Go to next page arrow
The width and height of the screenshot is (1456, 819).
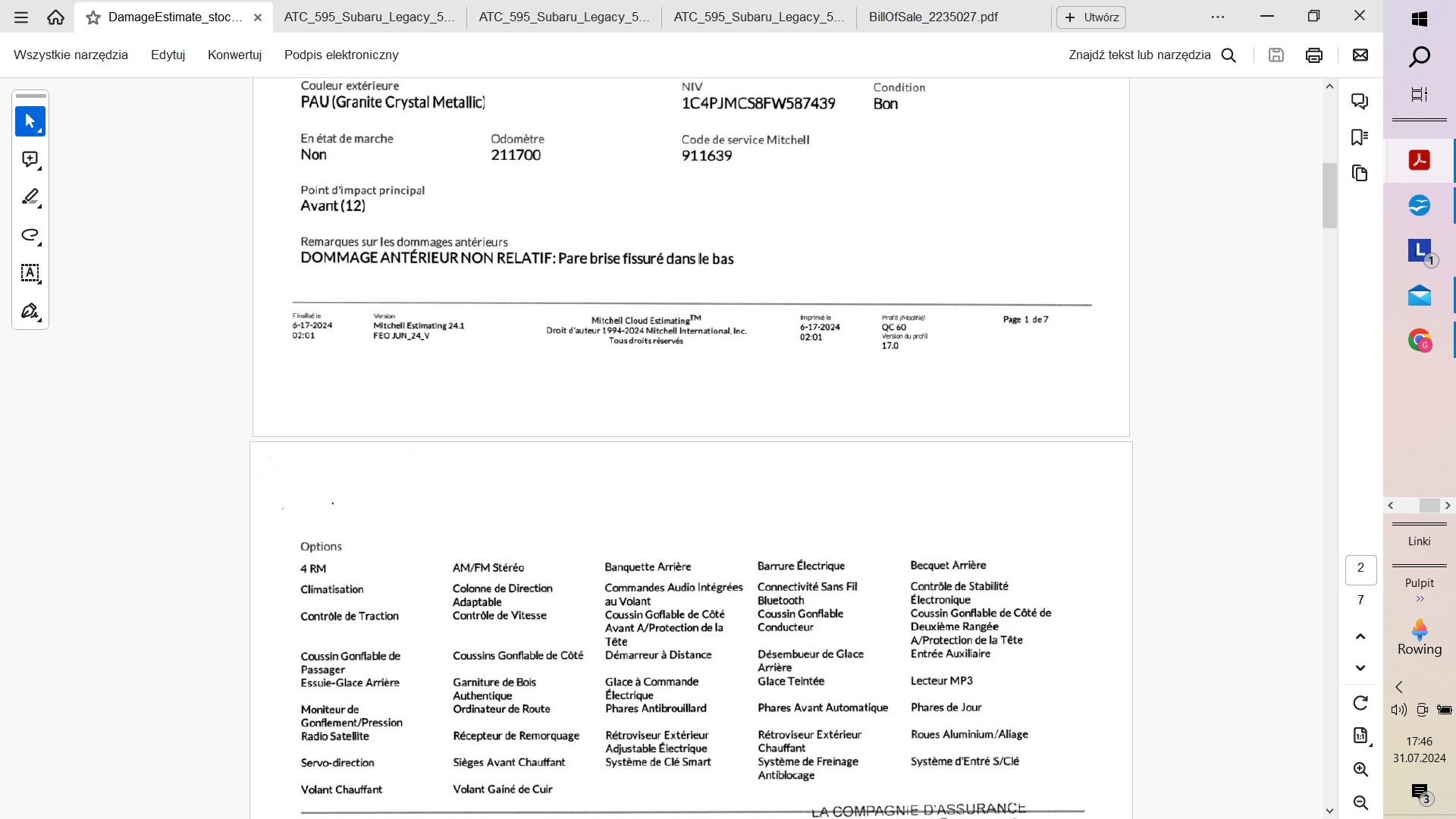pyautogui.click(x=1360, y=668)
